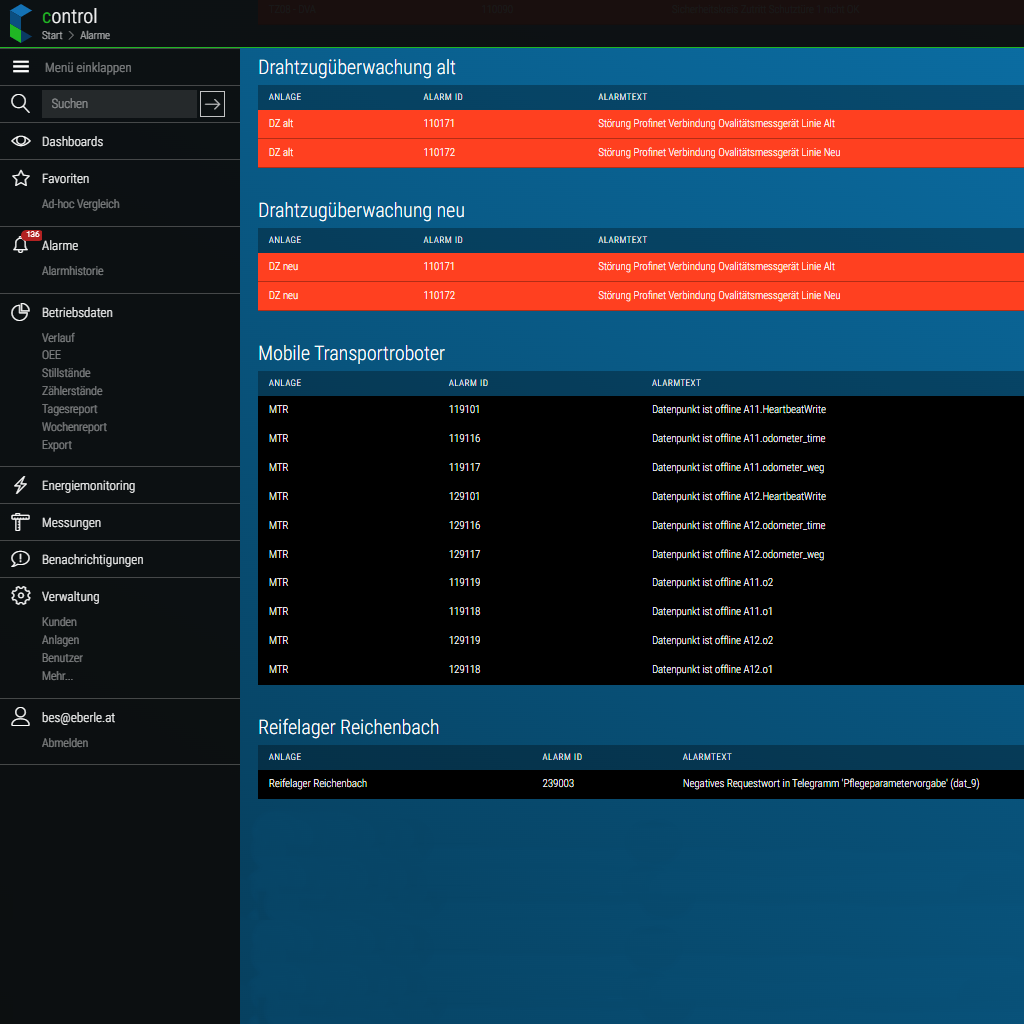This screenshot has height=1024, width=1024.
Task: Open Dashboards eye icon
Action: tap(21, 141)
